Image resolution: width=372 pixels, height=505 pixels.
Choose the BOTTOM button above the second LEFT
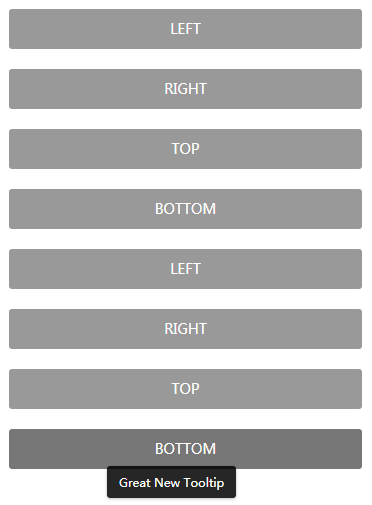[x=185, y=209]
